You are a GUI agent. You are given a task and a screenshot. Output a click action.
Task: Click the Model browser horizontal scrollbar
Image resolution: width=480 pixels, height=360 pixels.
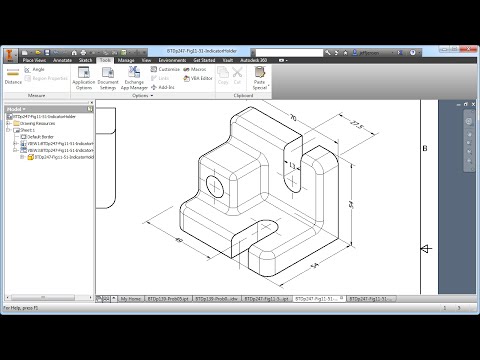click(42, 297)
